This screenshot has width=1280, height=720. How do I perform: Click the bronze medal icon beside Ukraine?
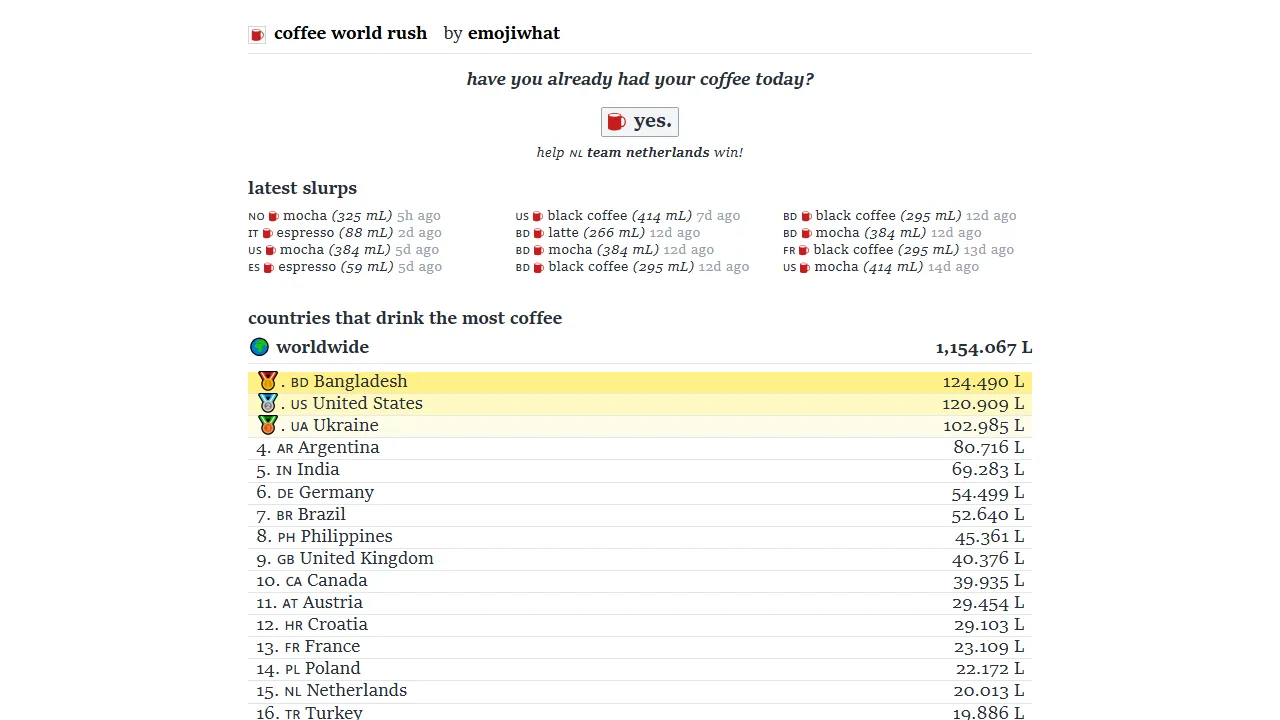click(x=267, y=424)
